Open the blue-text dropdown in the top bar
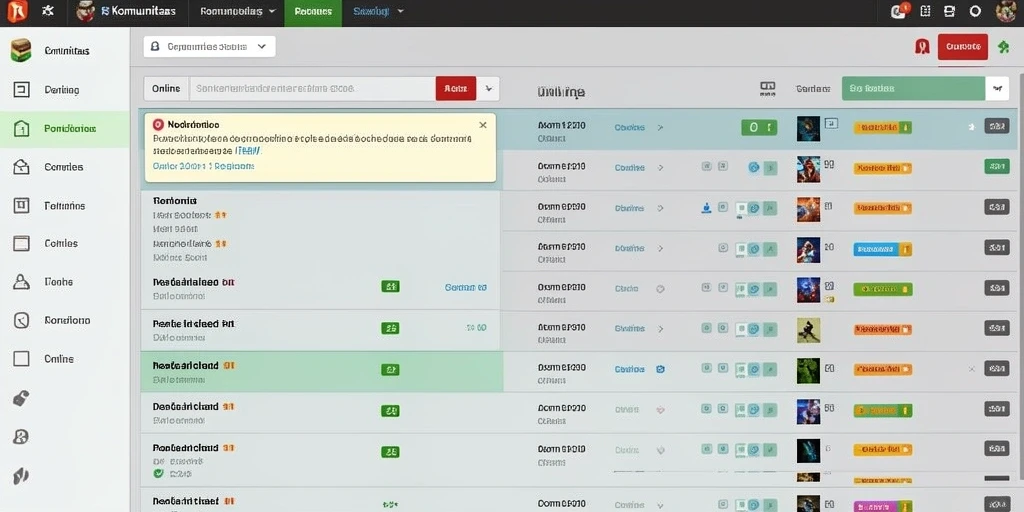This screenshot has width=1024, height=512. (x=378, y=11)
